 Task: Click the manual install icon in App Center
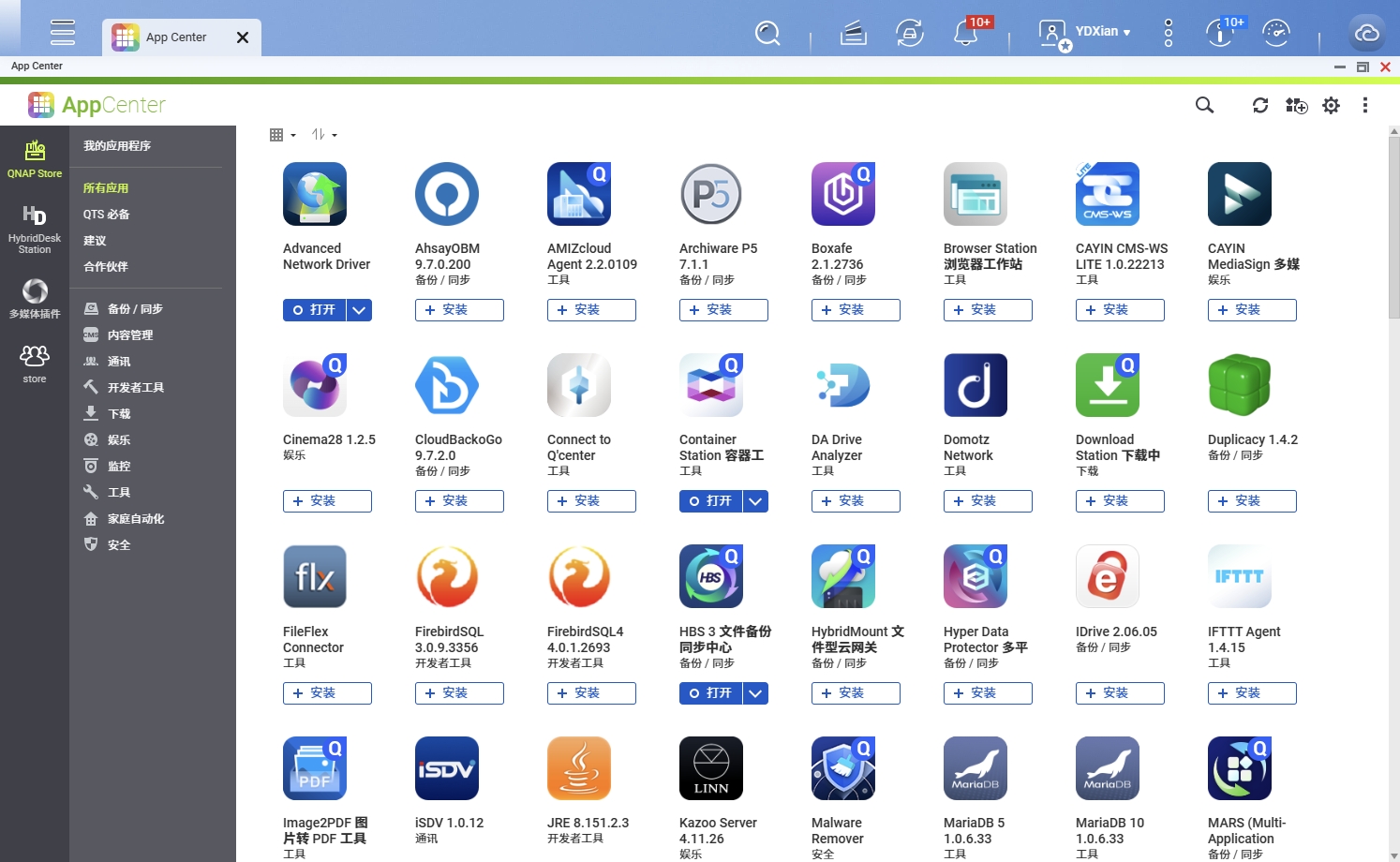point(1296,105)
